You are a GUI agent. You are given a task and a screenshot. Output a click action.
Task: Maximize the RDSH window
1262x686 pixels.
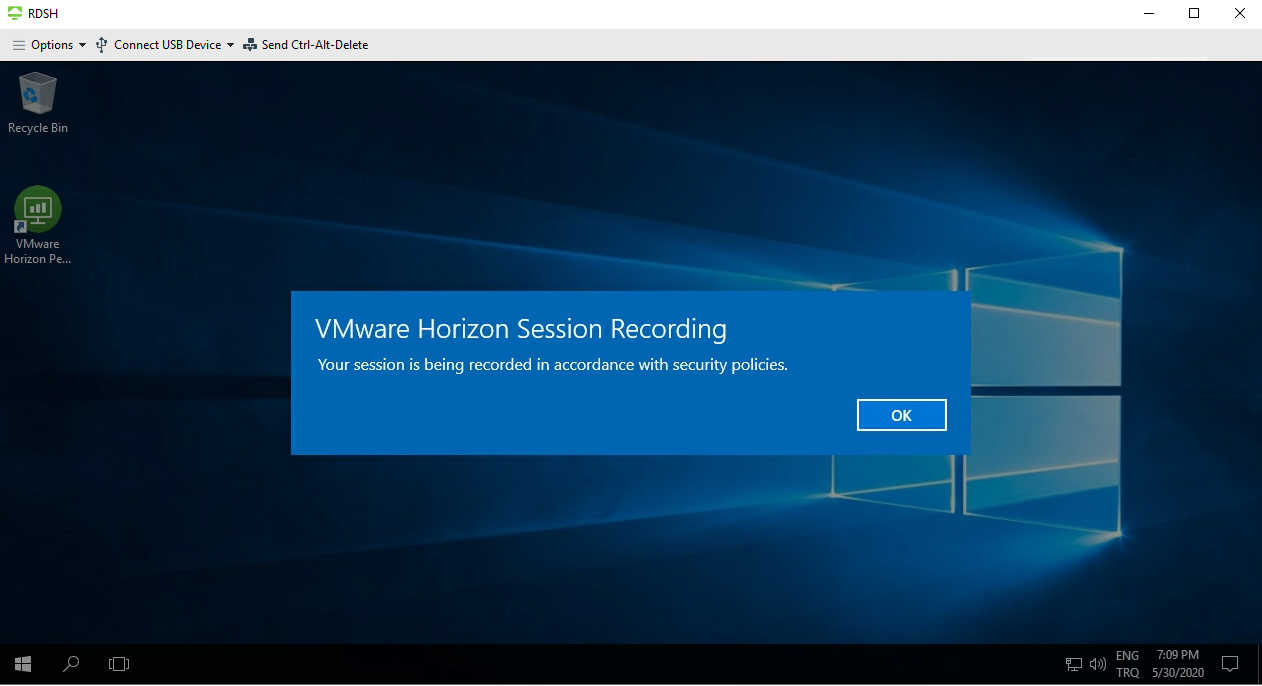1194,14
